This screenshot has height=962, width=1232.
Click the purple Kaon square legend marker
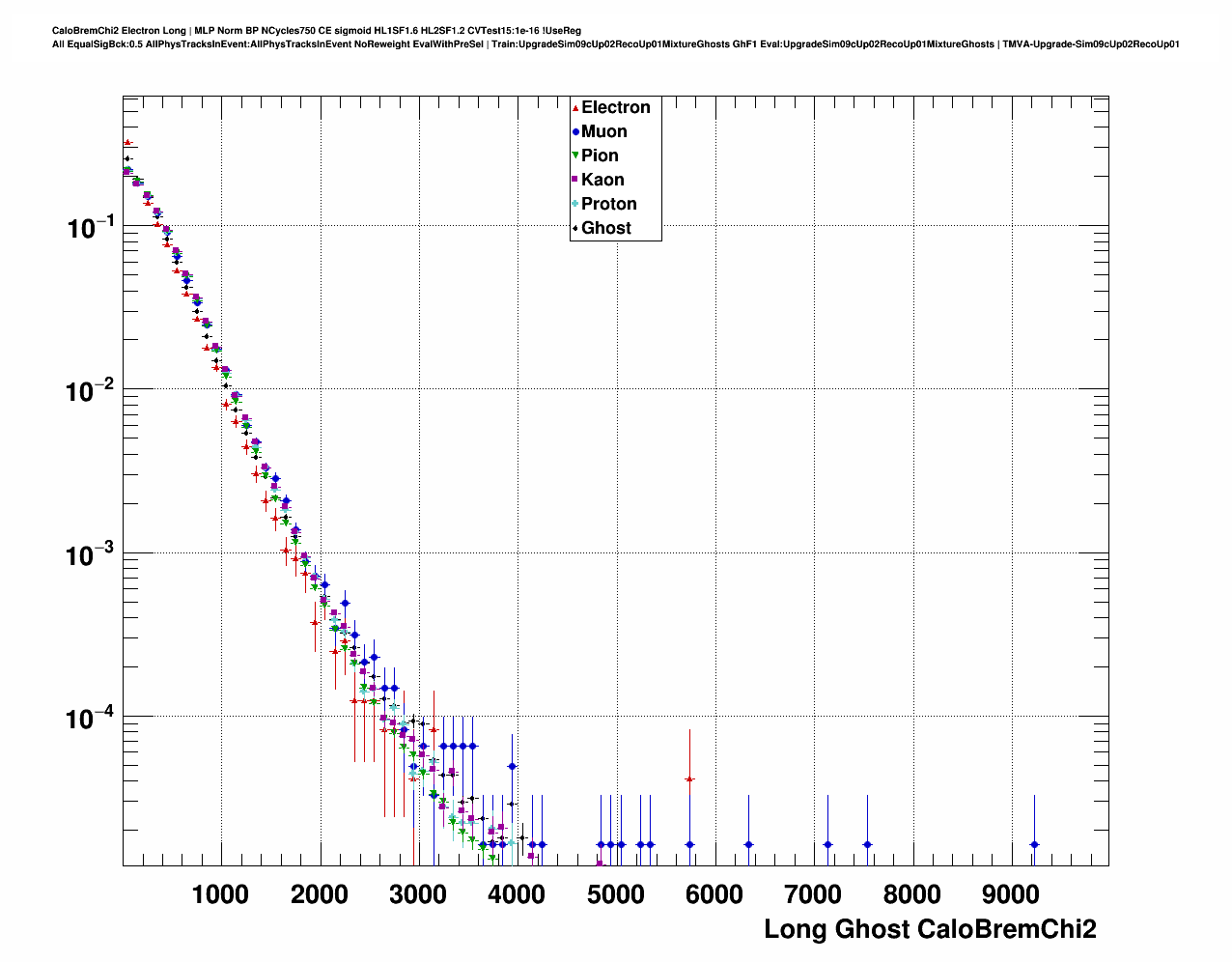575,180
